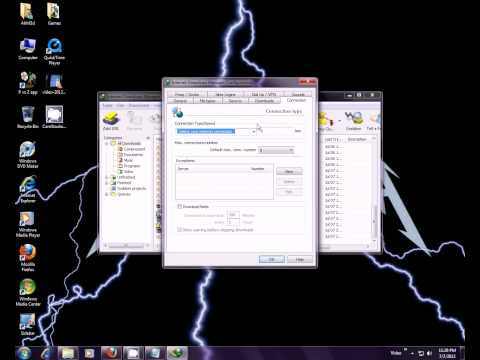This screenshot has height=360, width=480.
Task: Click the Grabber toolbar icon in IDM window
Action: click(354, 121)
